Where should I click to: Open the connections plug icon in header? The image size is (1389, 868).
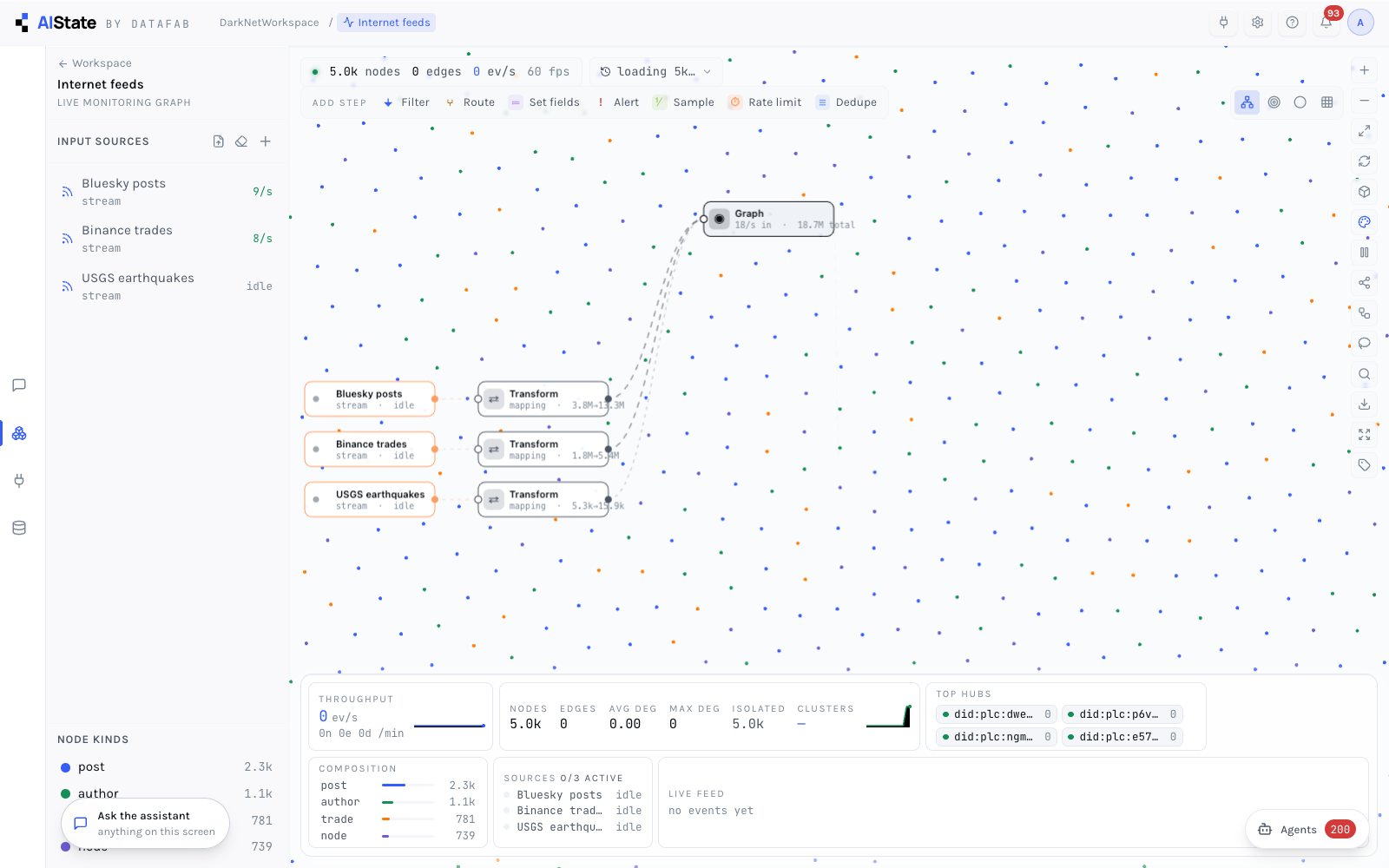(x=1223, y=23)
